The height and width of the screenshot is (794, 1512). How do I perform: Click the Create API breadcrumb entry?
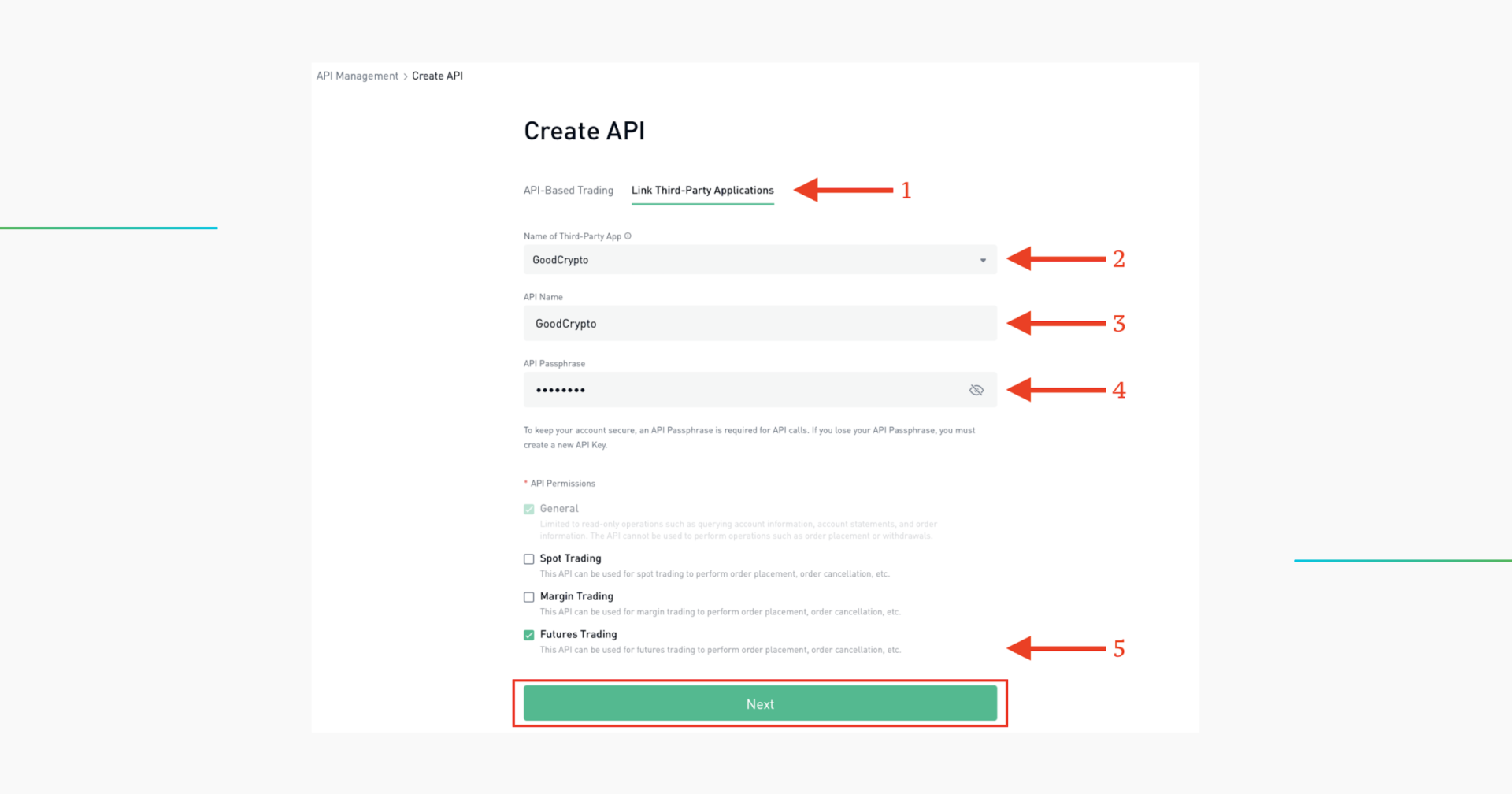point(437,76)
